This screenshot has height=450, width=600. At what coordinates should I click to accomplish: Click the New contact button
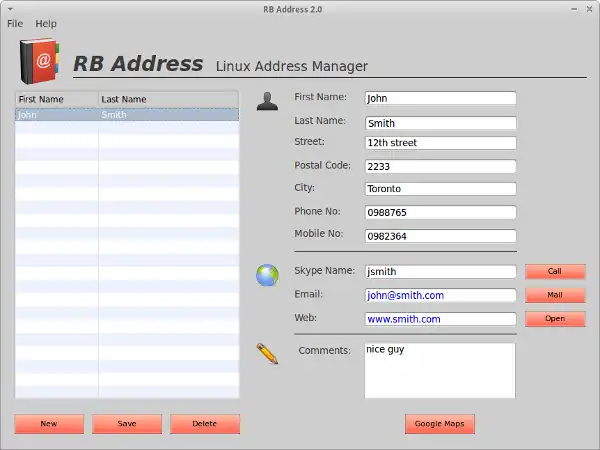[x=49, y=424]
